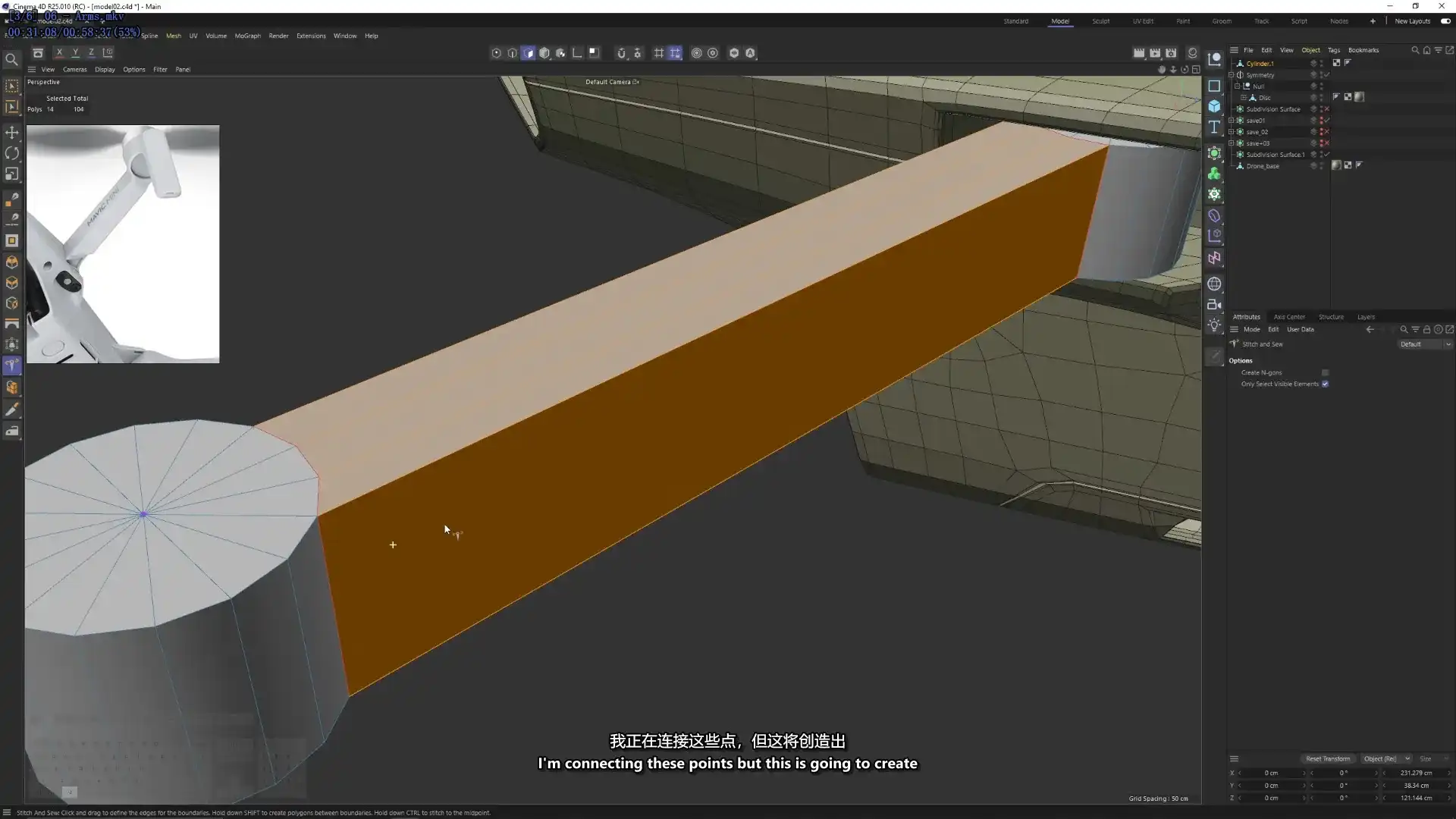Enable the Create N-gons checkbox

click(x=1326, y=372)
